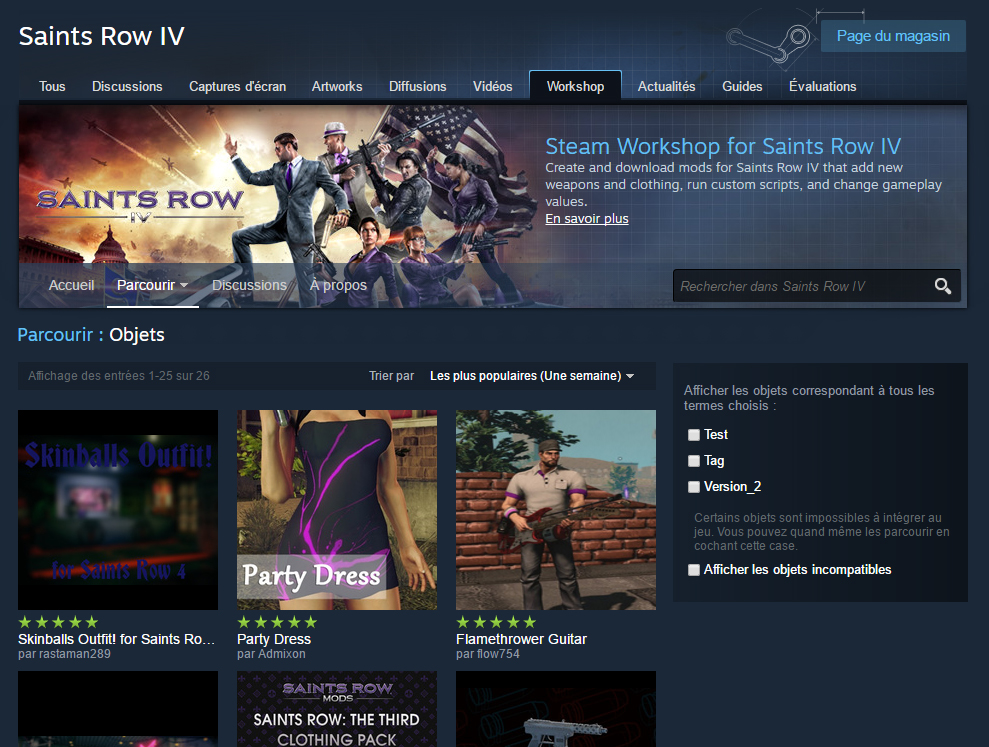Select the Guides tab

click(x=742, y=86)
